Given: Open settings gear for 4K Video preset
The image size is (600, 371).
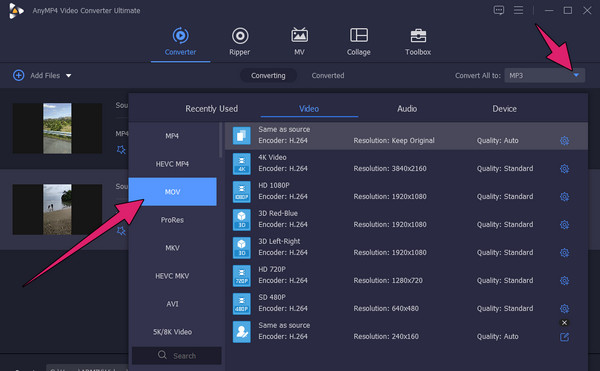Looking at the screenshot, I should point(564,169).
